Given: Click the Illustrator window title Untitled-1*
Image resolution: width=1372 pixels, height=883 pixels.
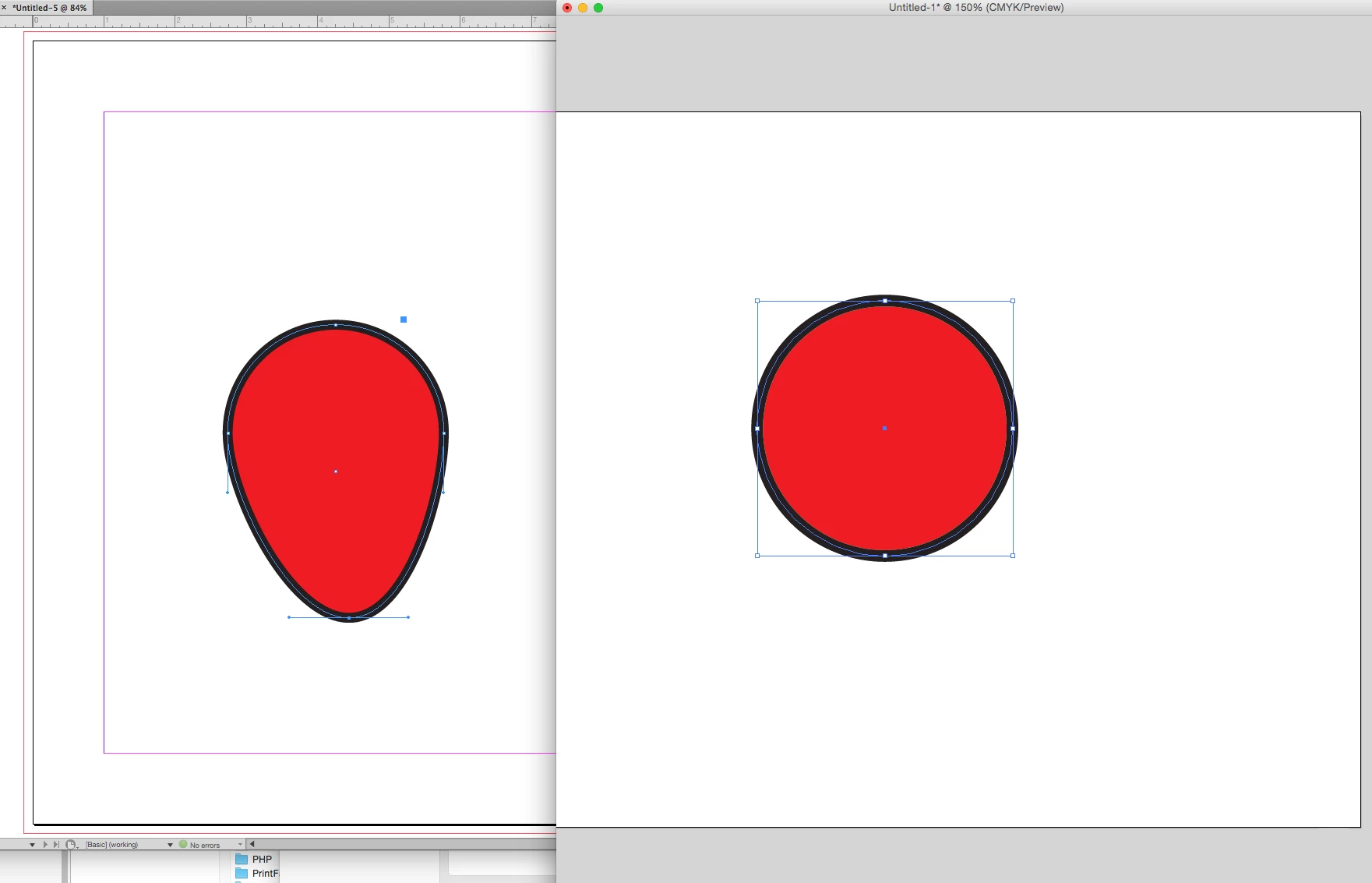Looking at the screenshot, I should tap(975, 7).
